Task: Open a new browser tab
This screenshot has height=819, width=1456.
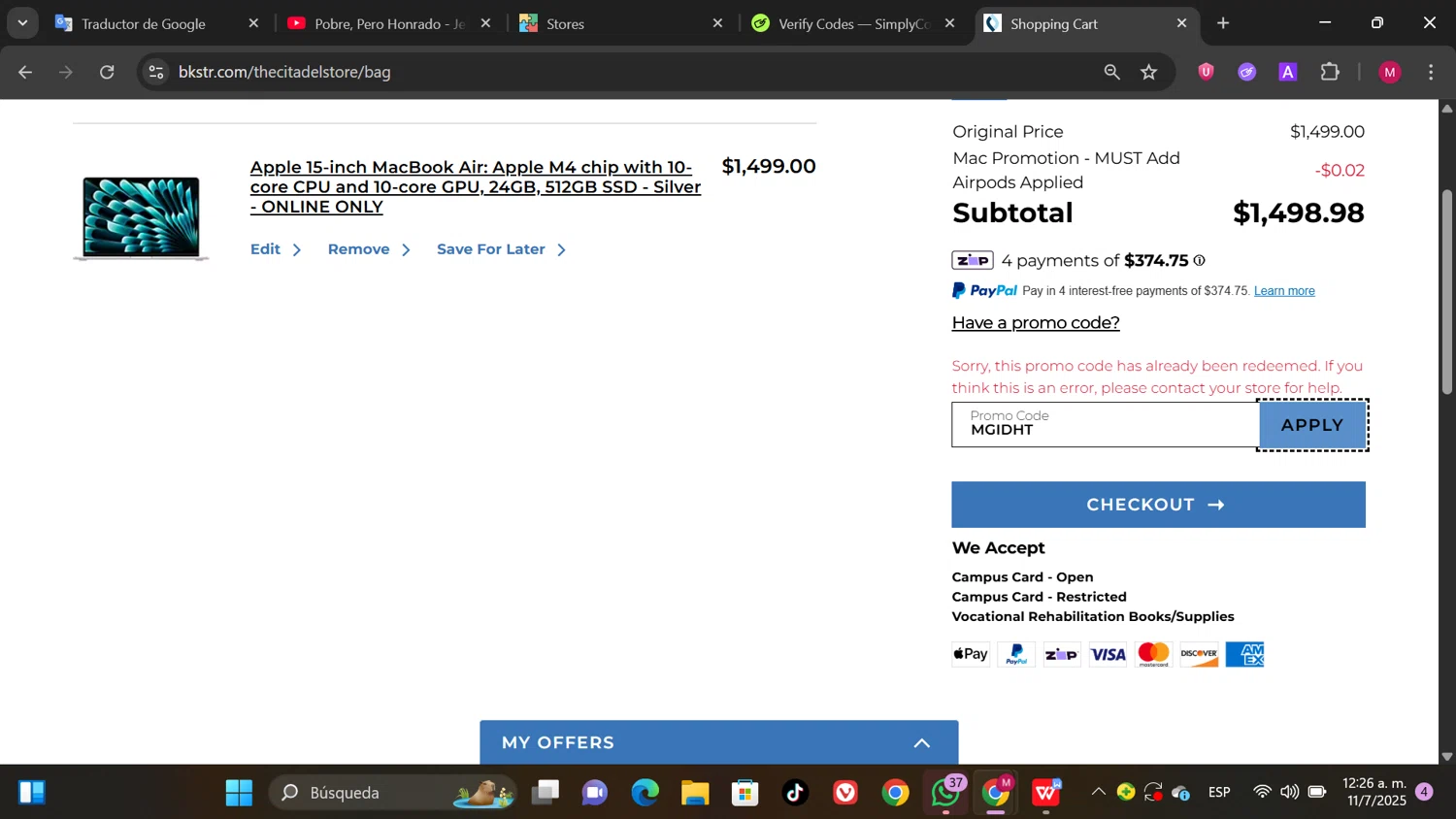Action: coord(1223,23)
